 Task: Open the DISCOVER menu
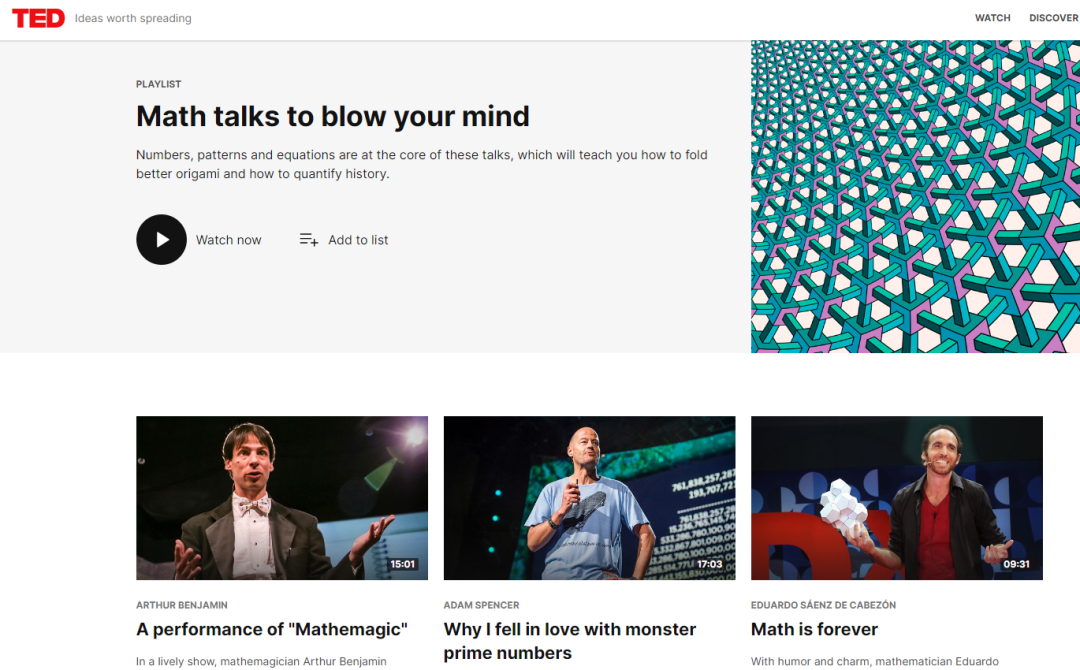1054,18
